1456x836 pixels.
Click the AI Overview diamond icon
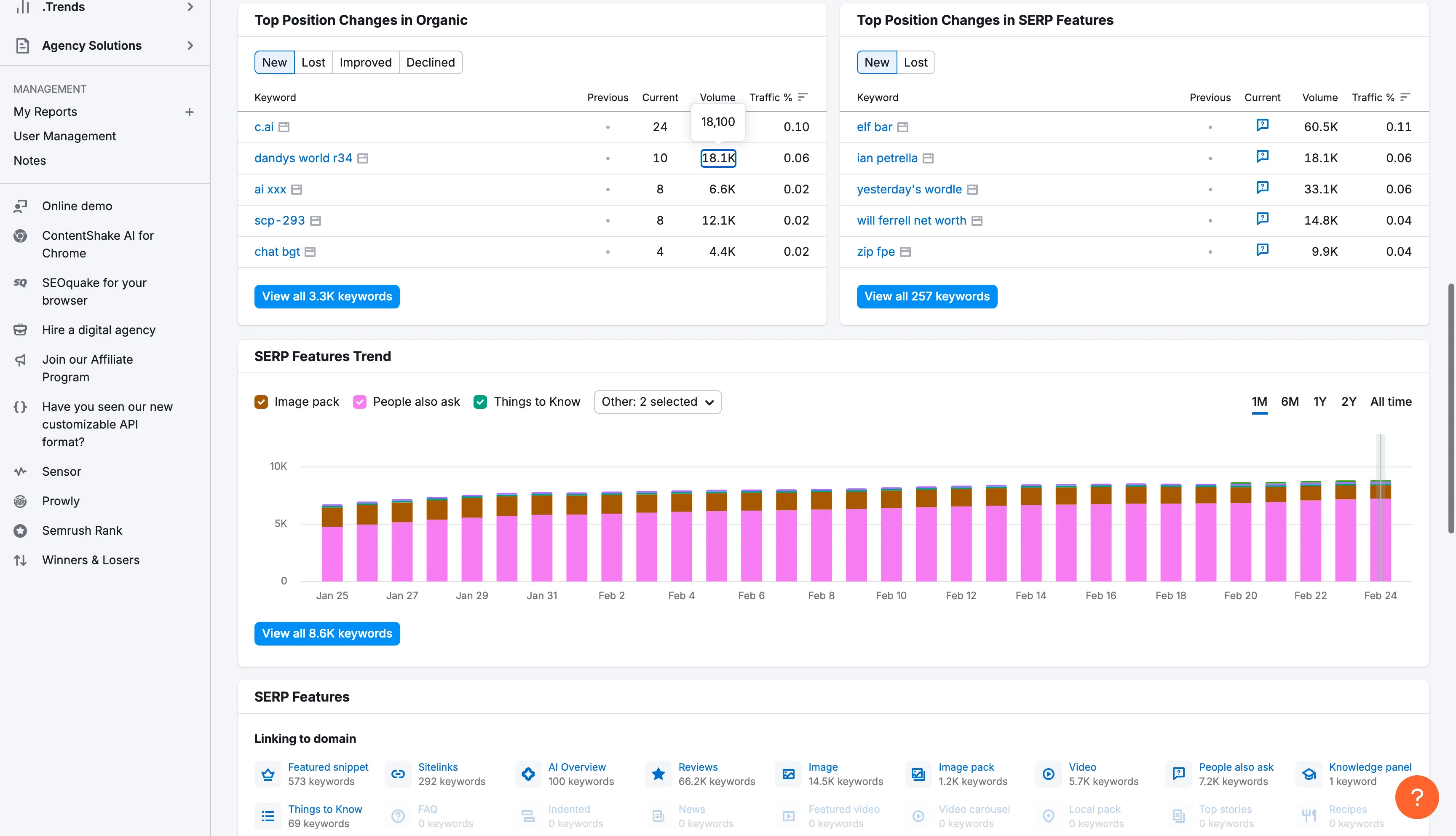tap(529, 774)
